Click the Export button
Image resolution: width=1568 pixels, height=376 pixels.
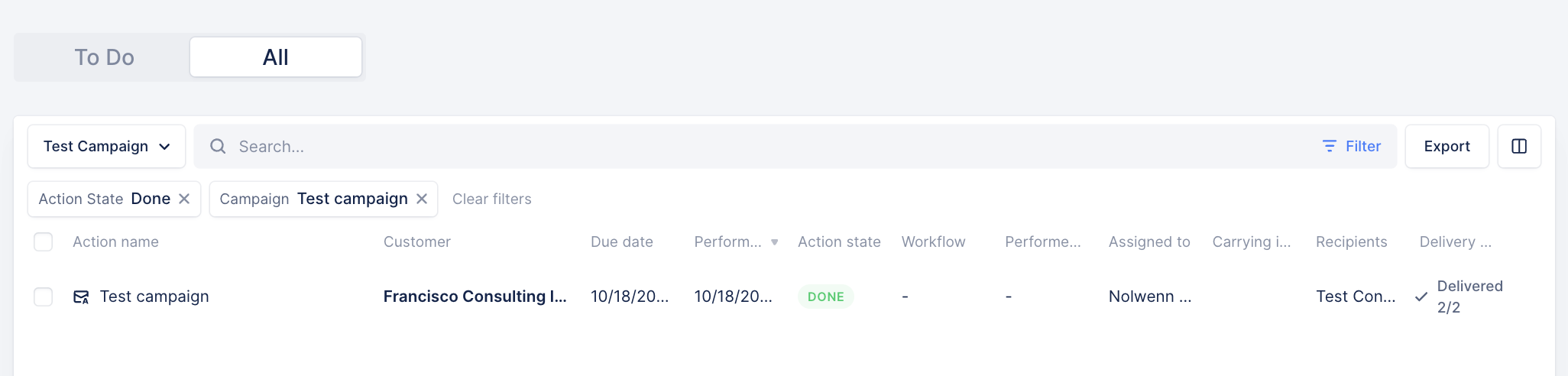1447,146
